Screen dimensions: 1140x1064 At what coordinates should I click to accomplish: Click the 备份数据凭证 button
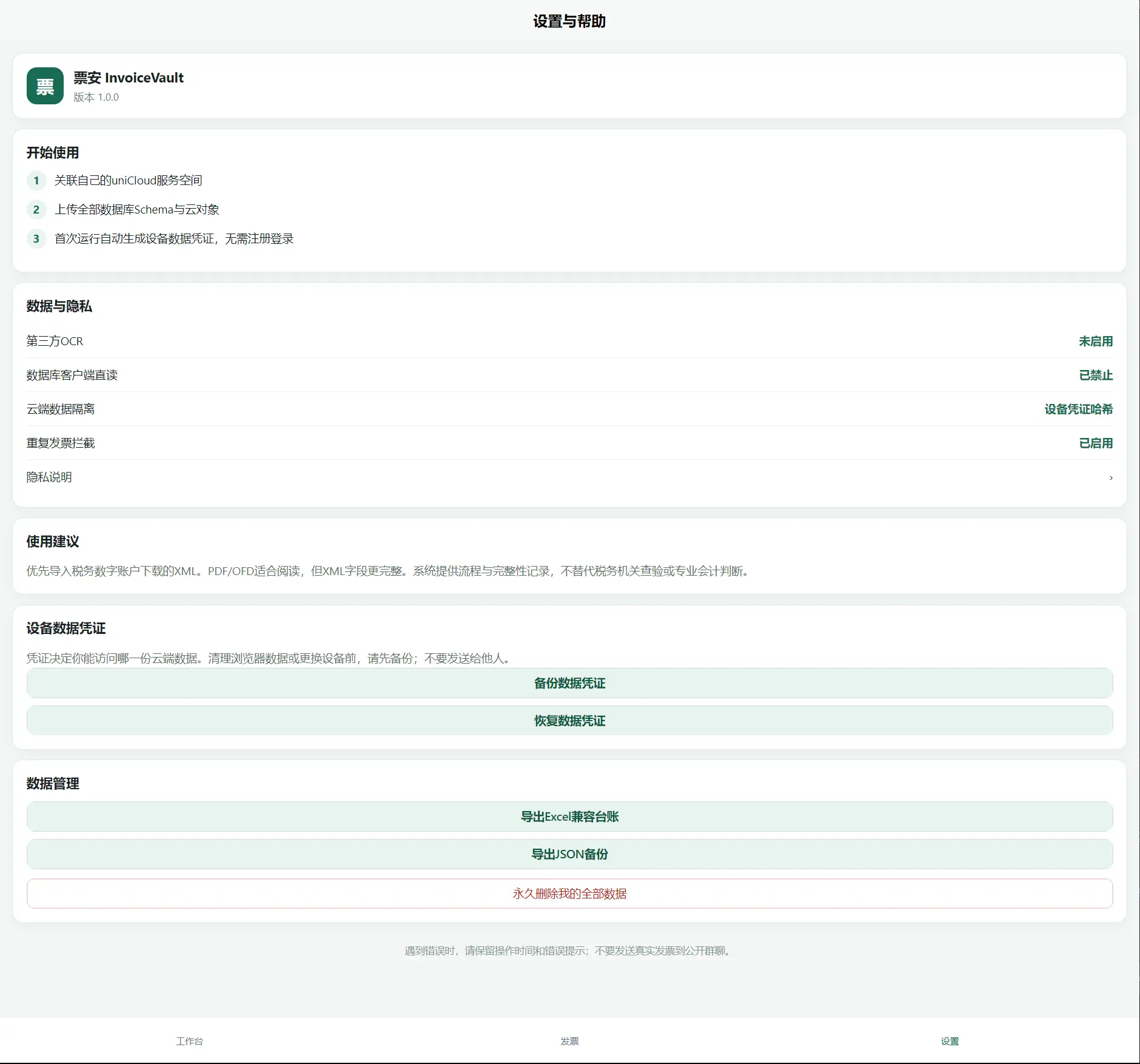[569, 683]
